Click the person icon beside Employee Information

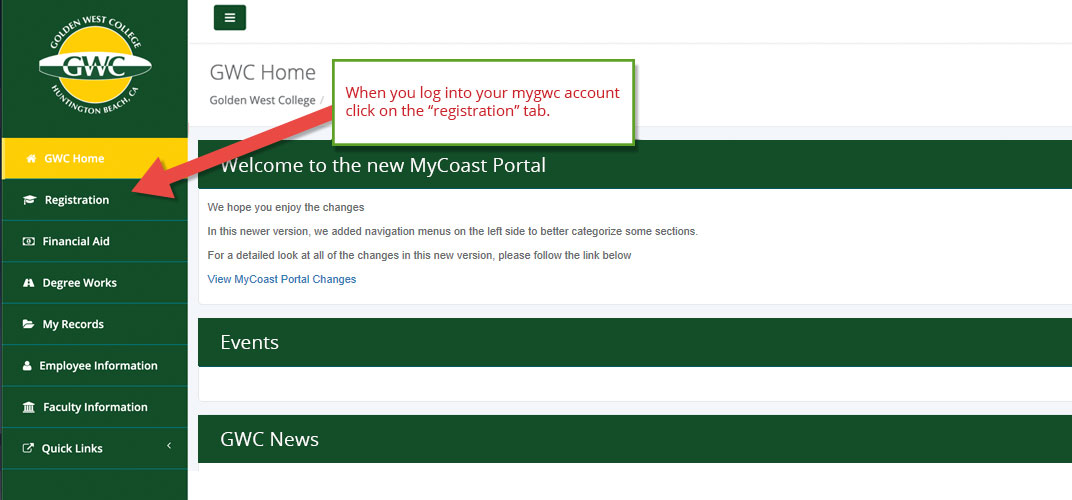(27, 366)
